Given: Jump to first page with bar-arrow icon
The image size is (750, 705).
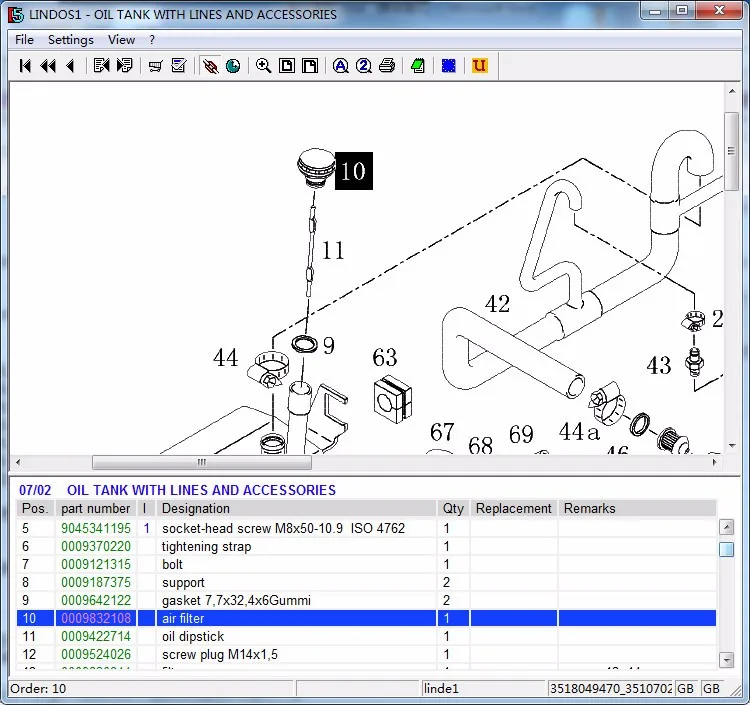Looking at the screenshot, I should pos(25,66).
